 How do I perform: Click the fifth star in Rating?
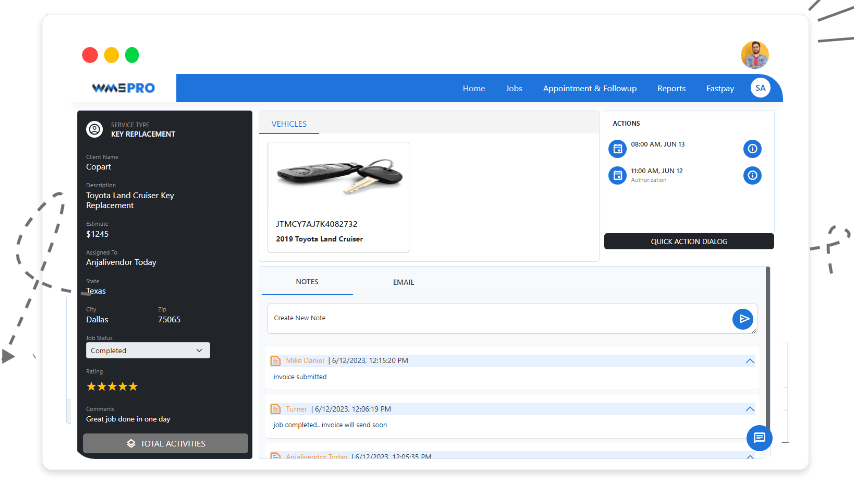tap(133, 386)
